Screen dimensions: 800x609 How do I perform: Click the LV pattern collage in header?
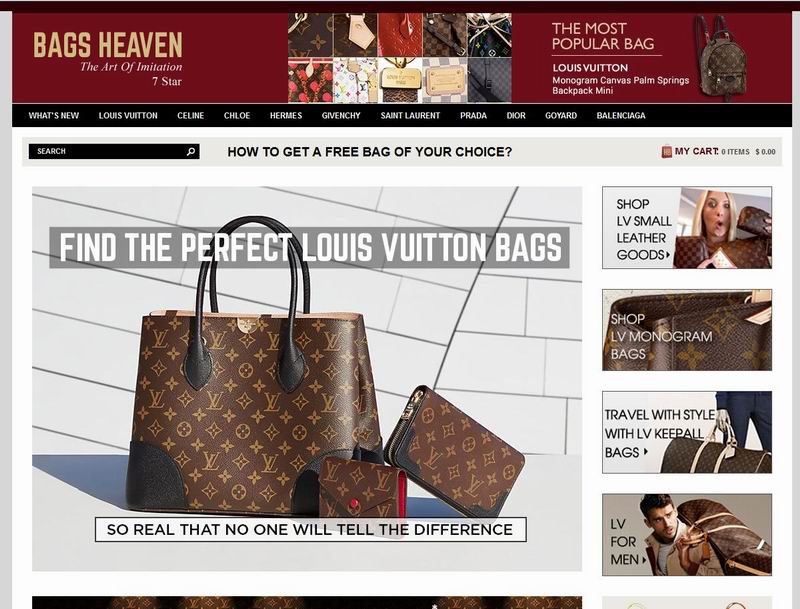click(399, 58)
